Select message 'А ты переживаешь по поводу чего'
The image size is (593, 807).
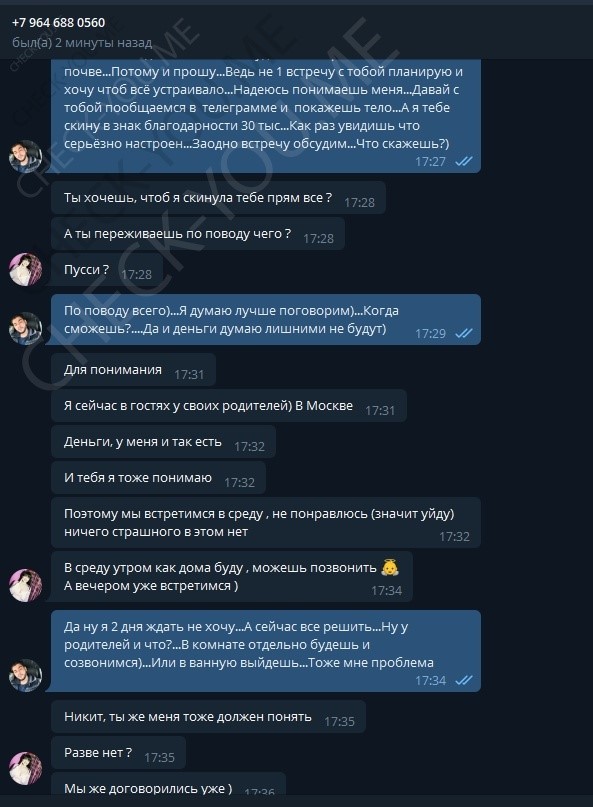[x=198, y=234]
